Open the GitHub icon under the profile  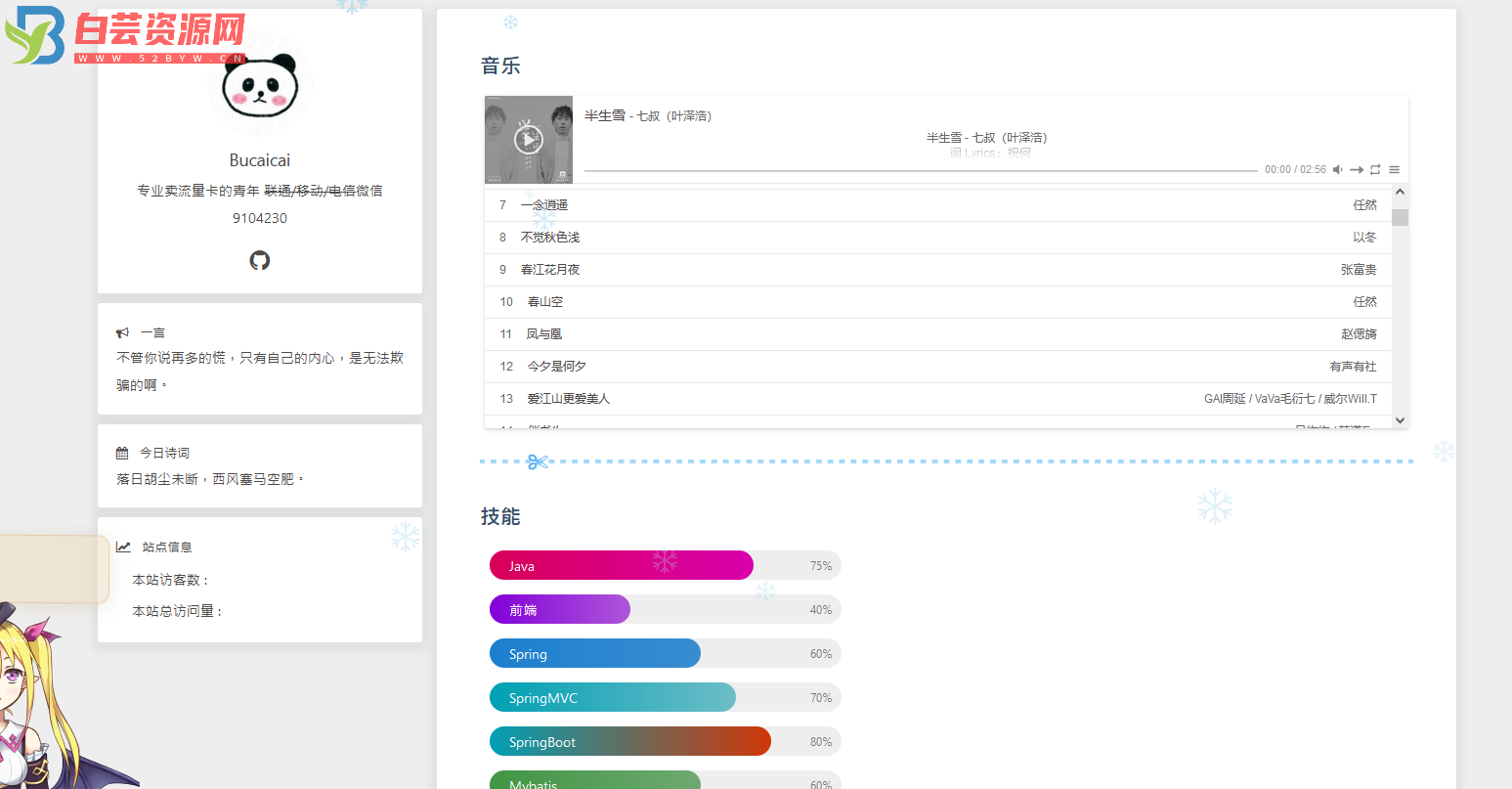(260, 260)
